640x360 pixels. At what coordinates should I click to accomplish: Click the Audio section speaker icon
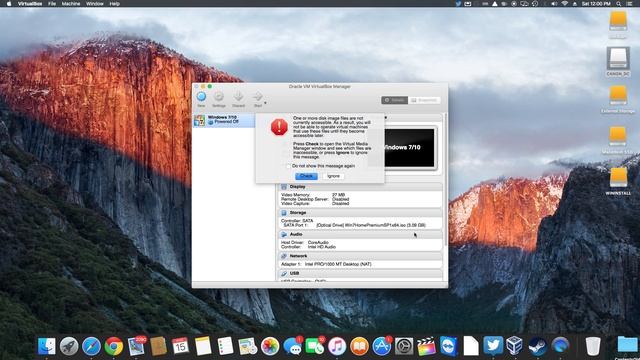click(x=284, y=234)
